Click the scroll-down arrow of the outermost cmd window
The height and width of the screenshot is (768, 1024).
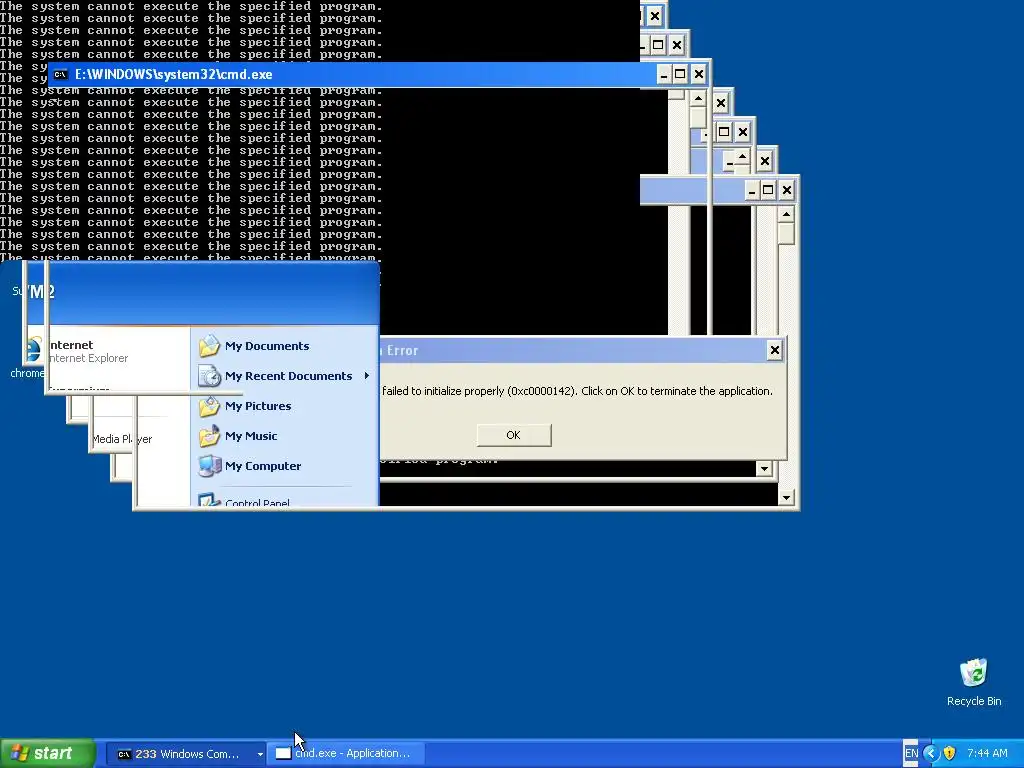pyautogui.click(x=786, y=498)
